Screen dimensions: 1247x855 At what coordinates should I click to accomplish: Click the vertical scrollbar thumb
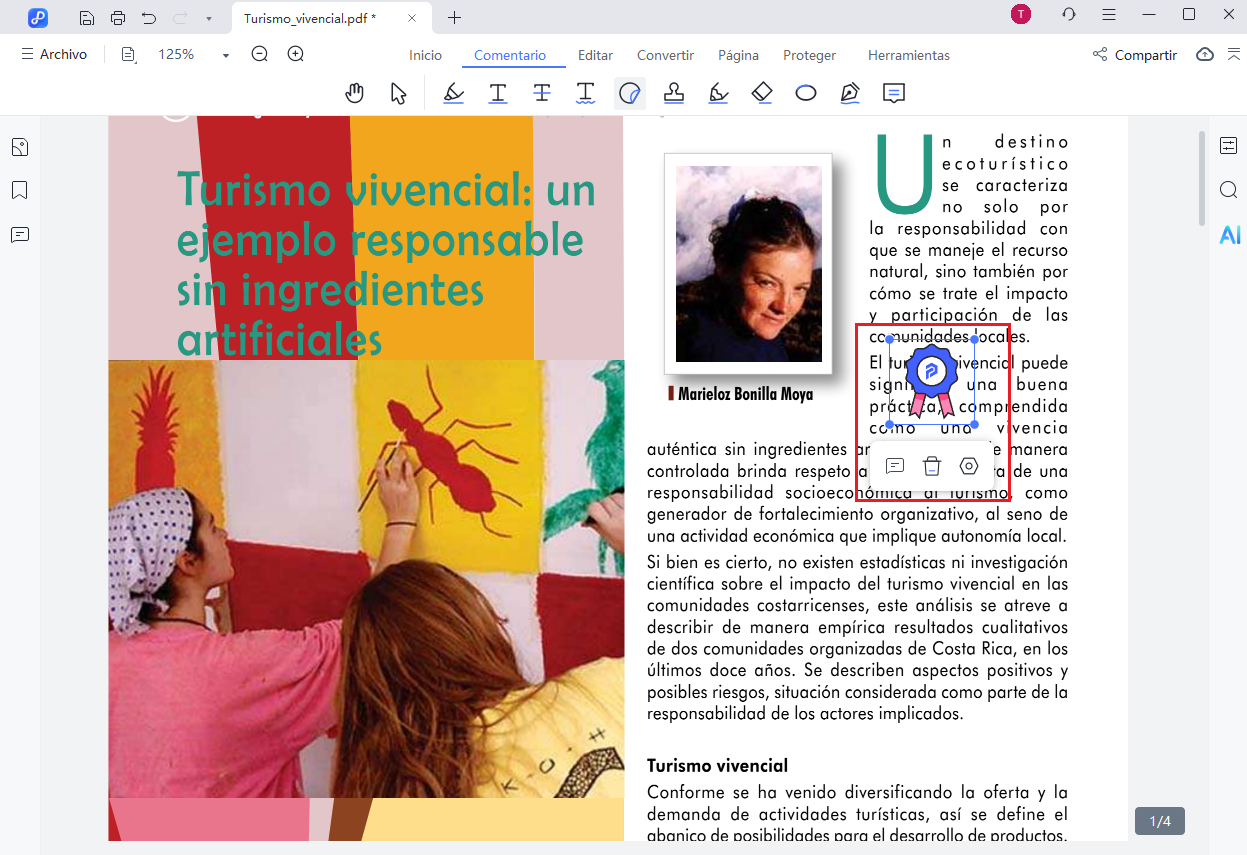[1202, 177]
